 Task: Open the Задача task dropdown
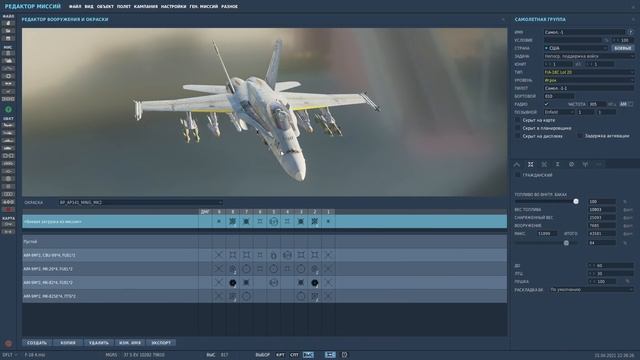click(589, 56)
